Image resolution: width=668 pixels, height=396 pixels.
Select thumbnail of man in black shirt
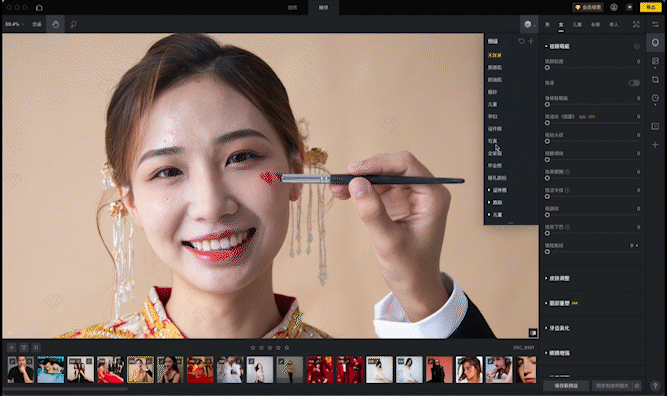point(20,370)
